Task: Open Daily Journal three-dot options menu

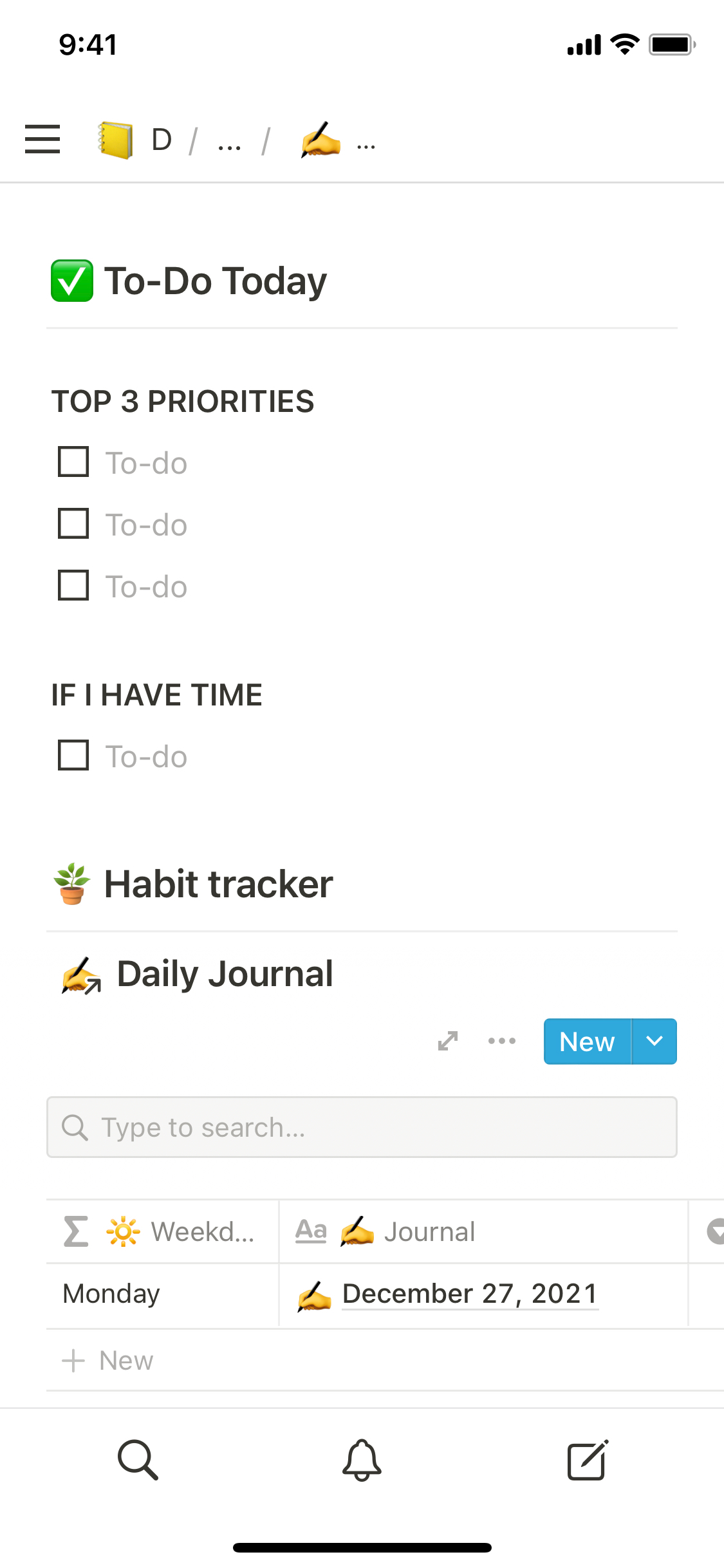Action: click(502, 1041)
